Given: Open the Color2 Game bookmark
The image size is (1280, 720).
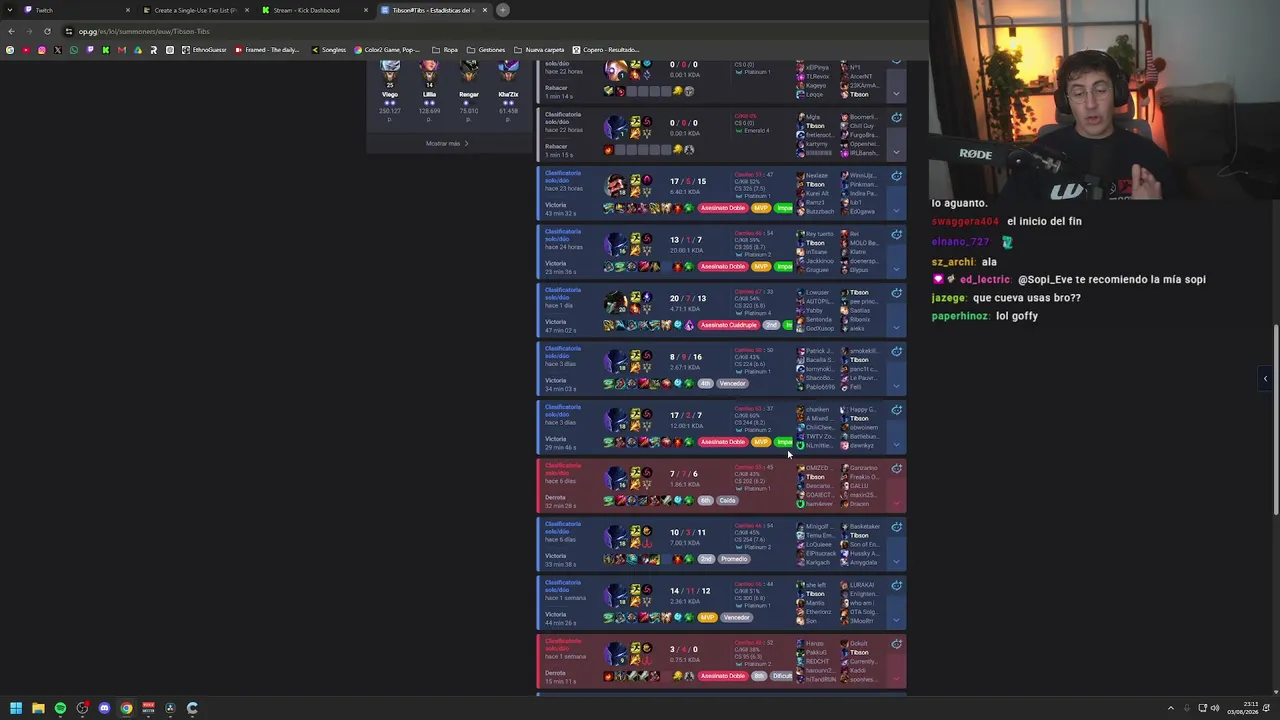Looking at the screenshot, I should click(x=387, y=50).
